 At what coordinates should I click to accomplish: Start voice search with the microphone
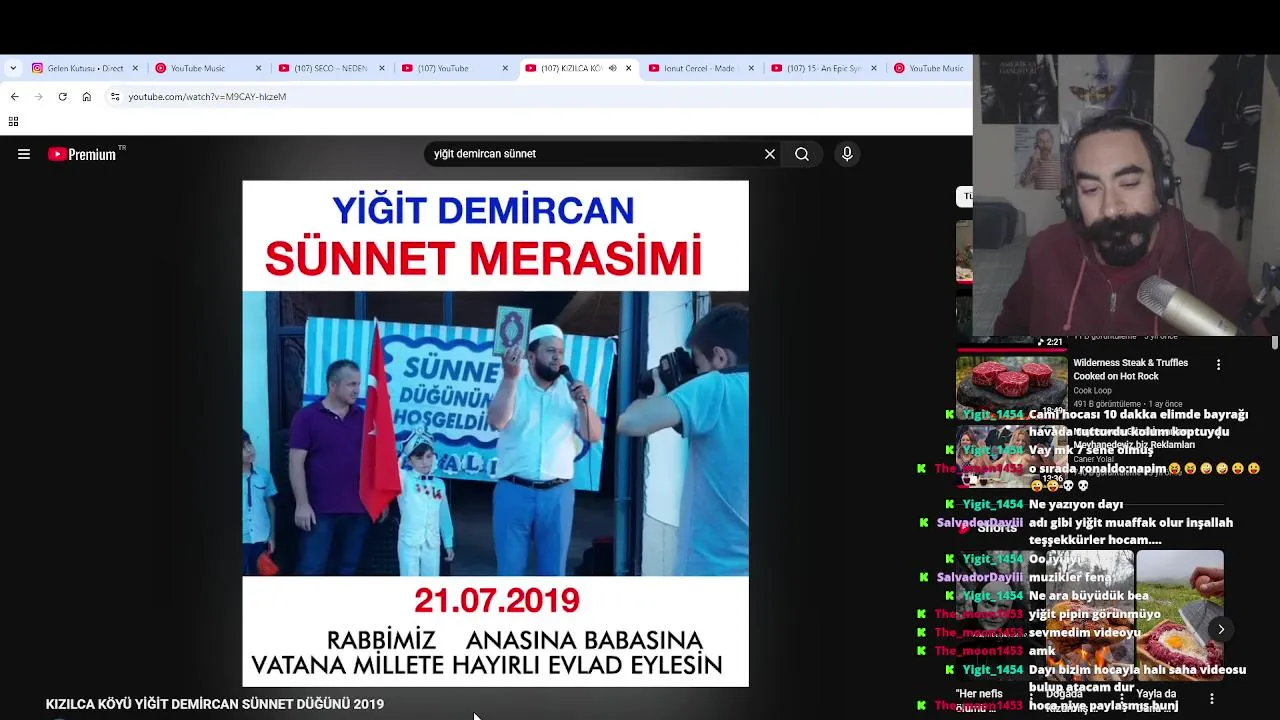tap(847, 154)
